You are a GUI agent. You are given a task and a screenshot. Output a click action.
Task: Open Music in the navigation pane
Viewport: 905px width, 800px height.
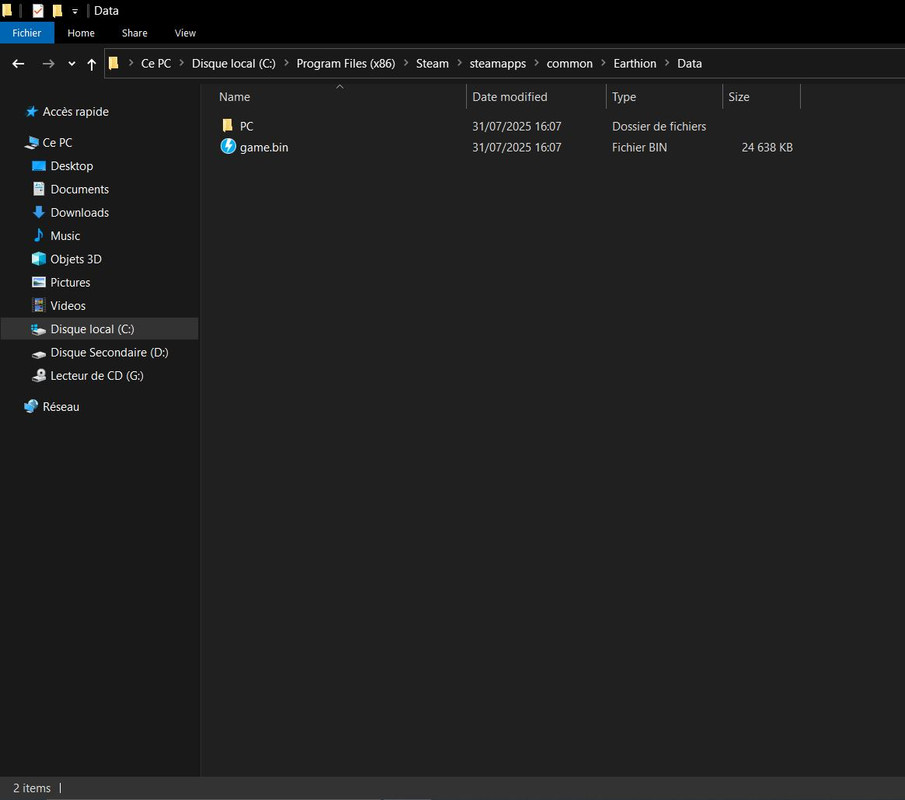(65, 236)
